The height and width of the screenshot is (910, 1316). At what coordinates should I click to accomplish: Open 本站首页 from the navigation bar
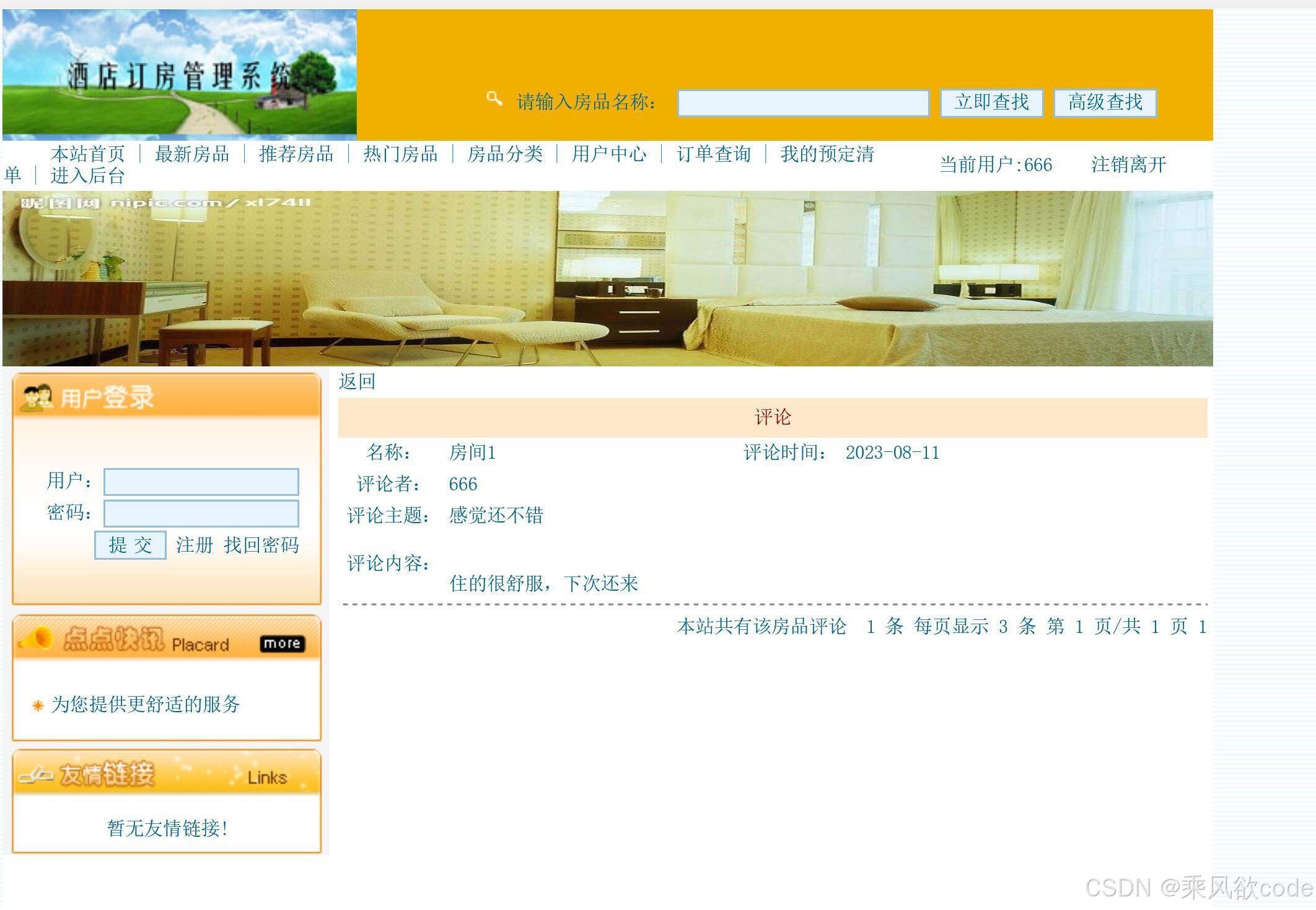89,154
